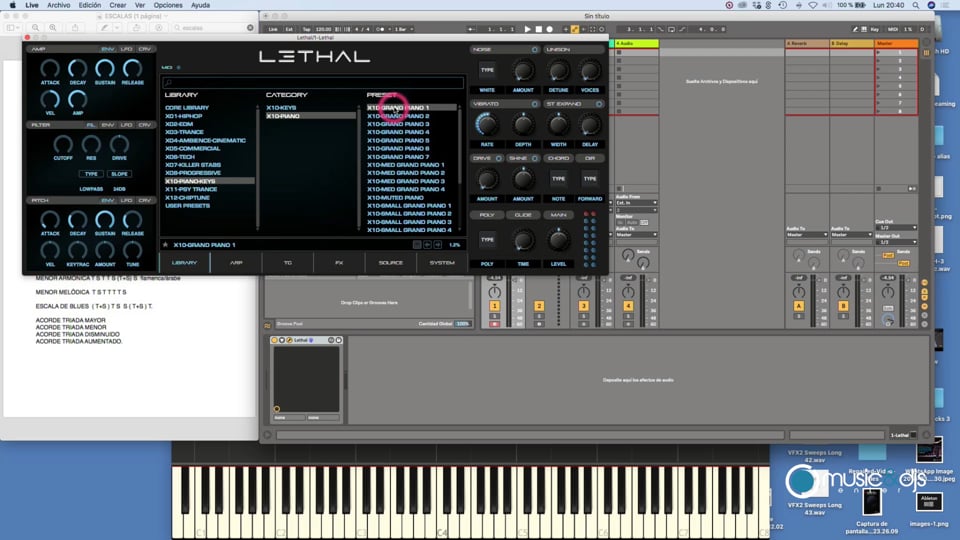Image resolution: width=960 pixels, height=540 pixels.
Task: Switch to the SYSTEM tab in Lethal
Action: 442,263
